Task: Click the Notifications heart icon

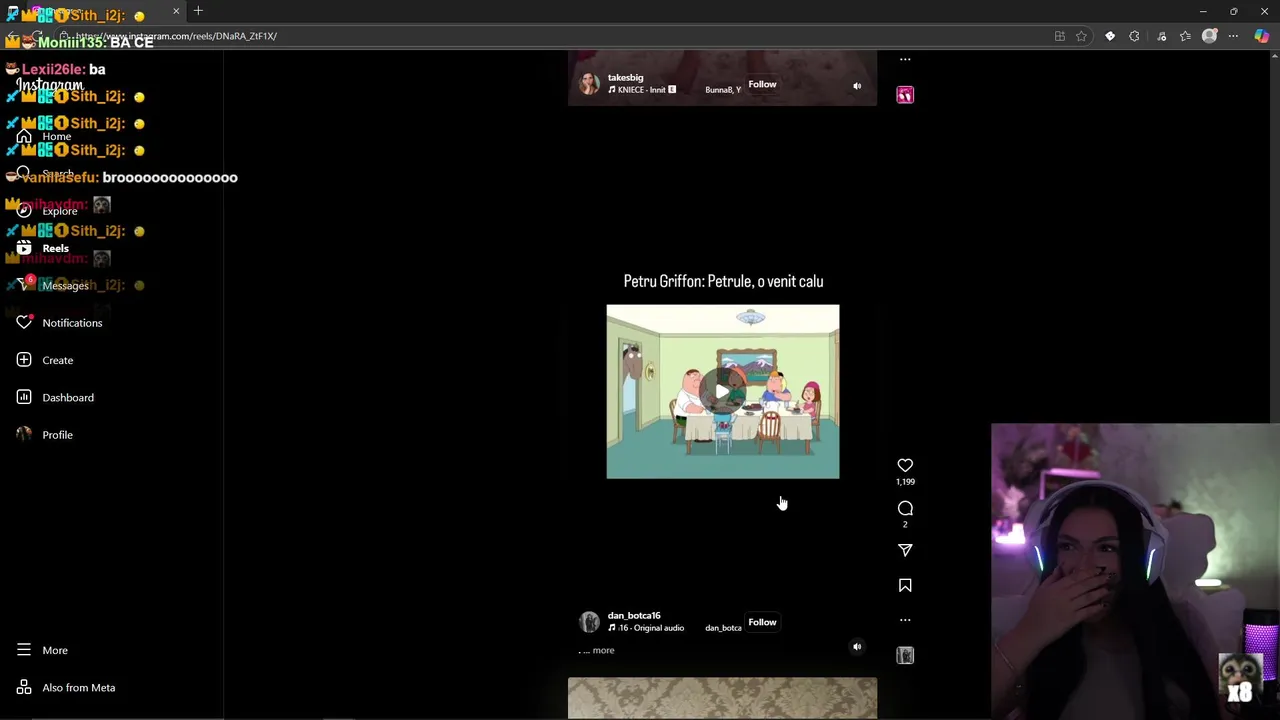Action: pyautogui.click(x=24, y=322)
